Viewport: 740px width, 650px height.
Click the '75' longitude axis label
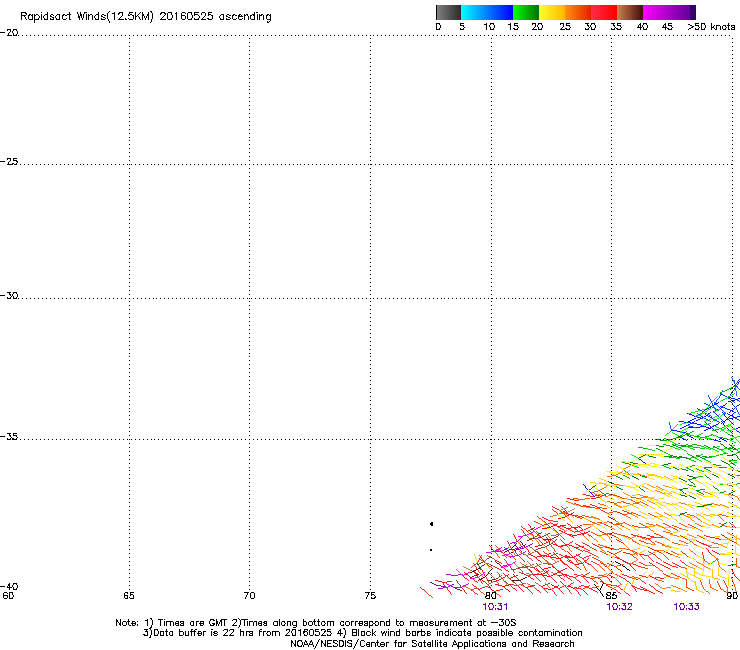[370, 596]
